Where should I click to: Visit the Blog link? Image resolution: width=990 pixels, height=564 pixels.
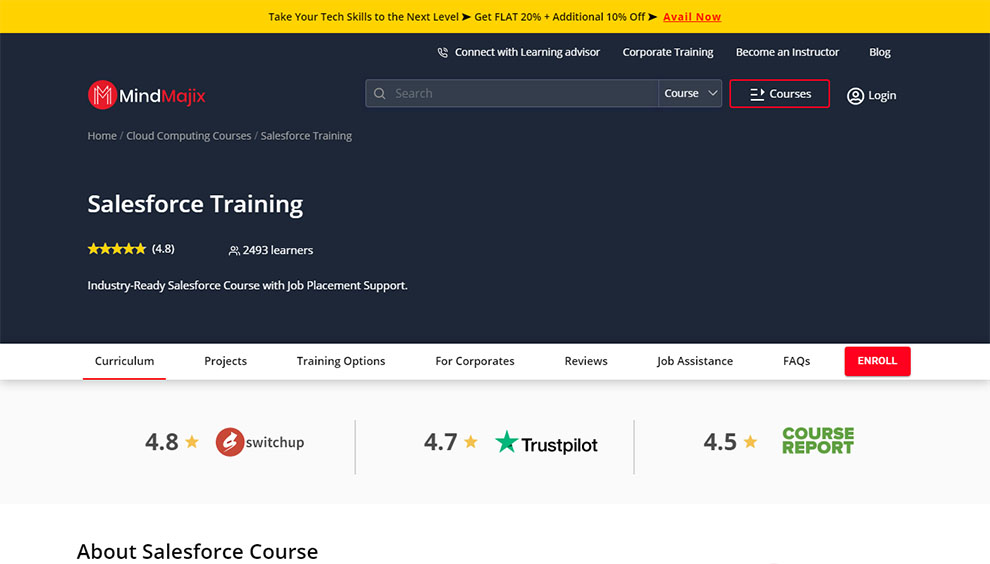click(880, 52)
